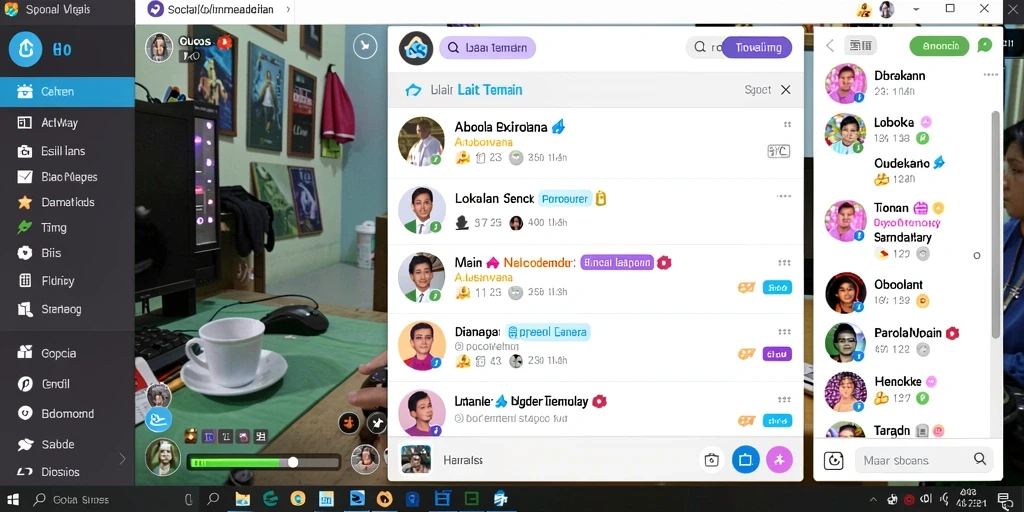Go back with the left chevron arrow
The height and width of the screenshot is (512, 1024).
tap(830, 46)
